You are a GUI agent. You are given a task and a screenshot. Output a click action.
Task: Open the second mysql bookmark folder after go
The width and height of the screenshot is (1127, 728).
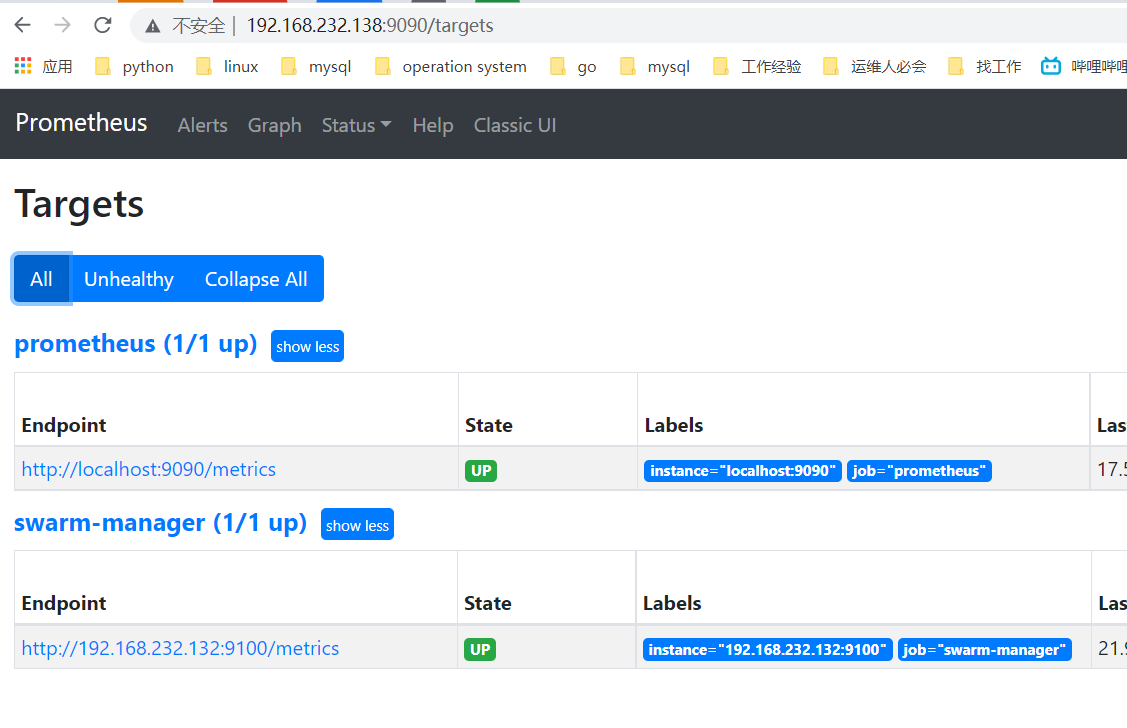655,67
